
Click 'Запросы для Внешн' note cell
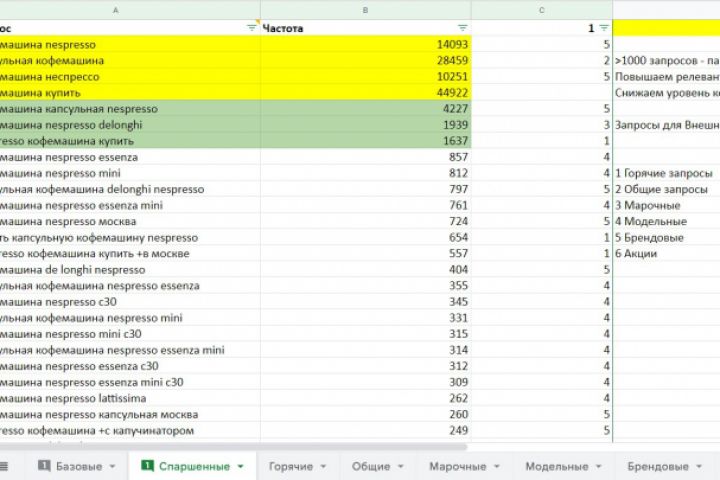[666, 125]
